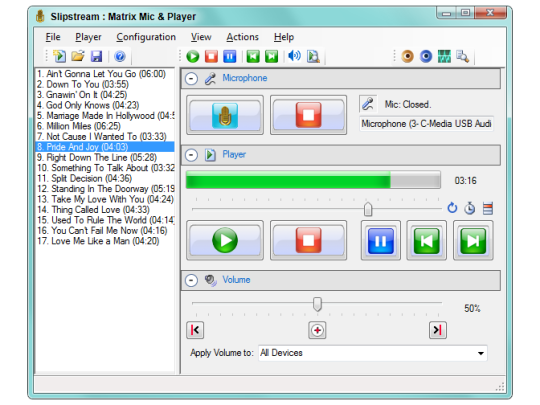Select the highlighted track 8. Pride And Joy
This screenshot has width=540, height=405.
click(105, 147)
